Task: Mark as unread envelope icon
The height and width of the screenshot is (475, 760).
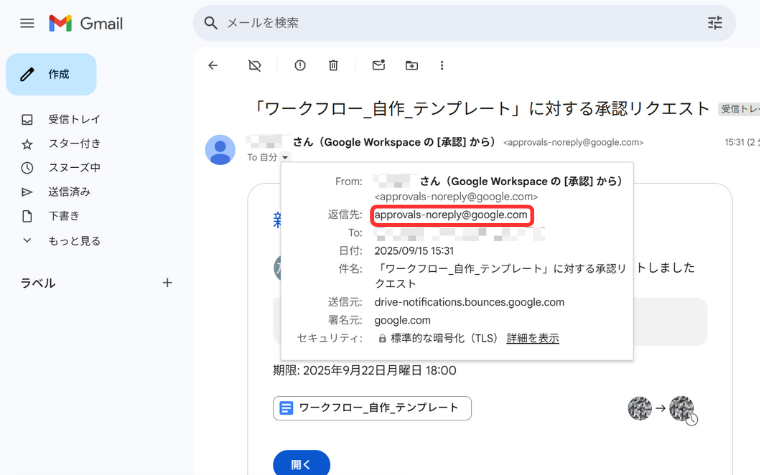Action: point(379,65)
